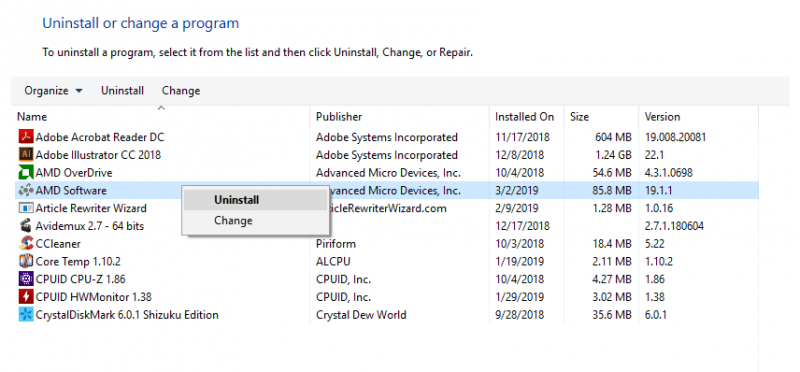Image resolution: width=800 pixels, height=372 pixels.
Task: Select the CPUID CPU-Z 1.86 icon
Action: click(x=26, y=279)
